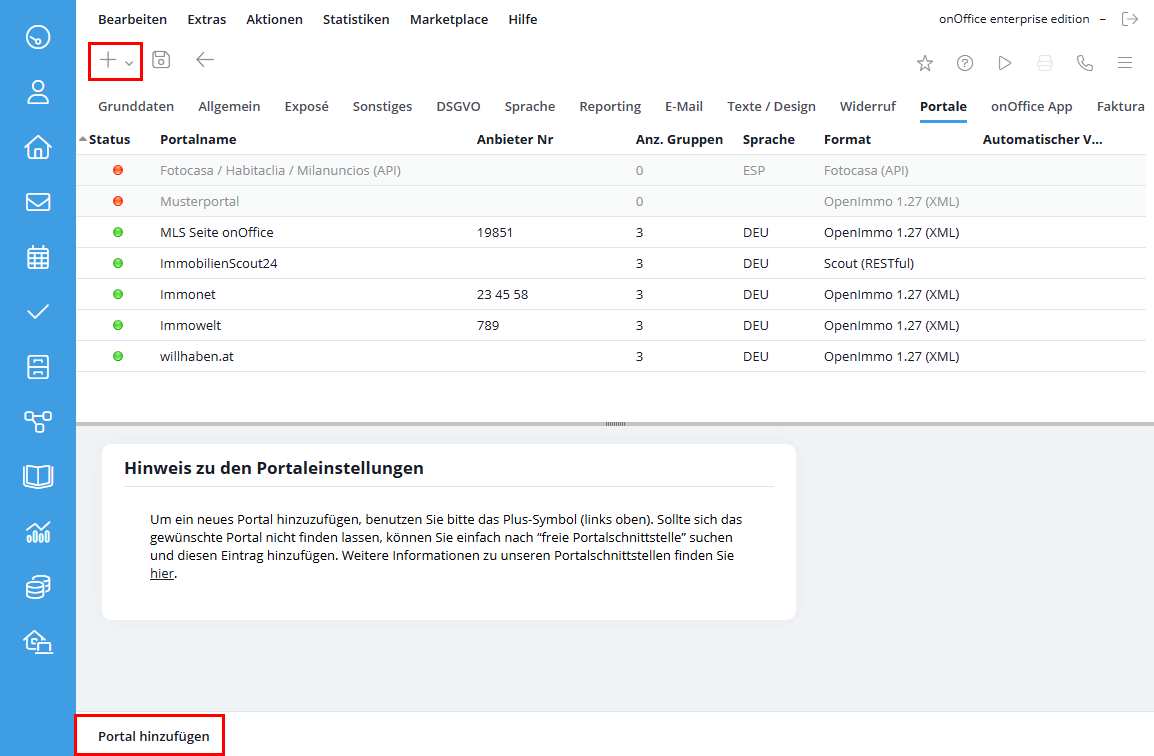Select the Immonet portal row
1154x756 pixels.
click(x=611, y=294)
